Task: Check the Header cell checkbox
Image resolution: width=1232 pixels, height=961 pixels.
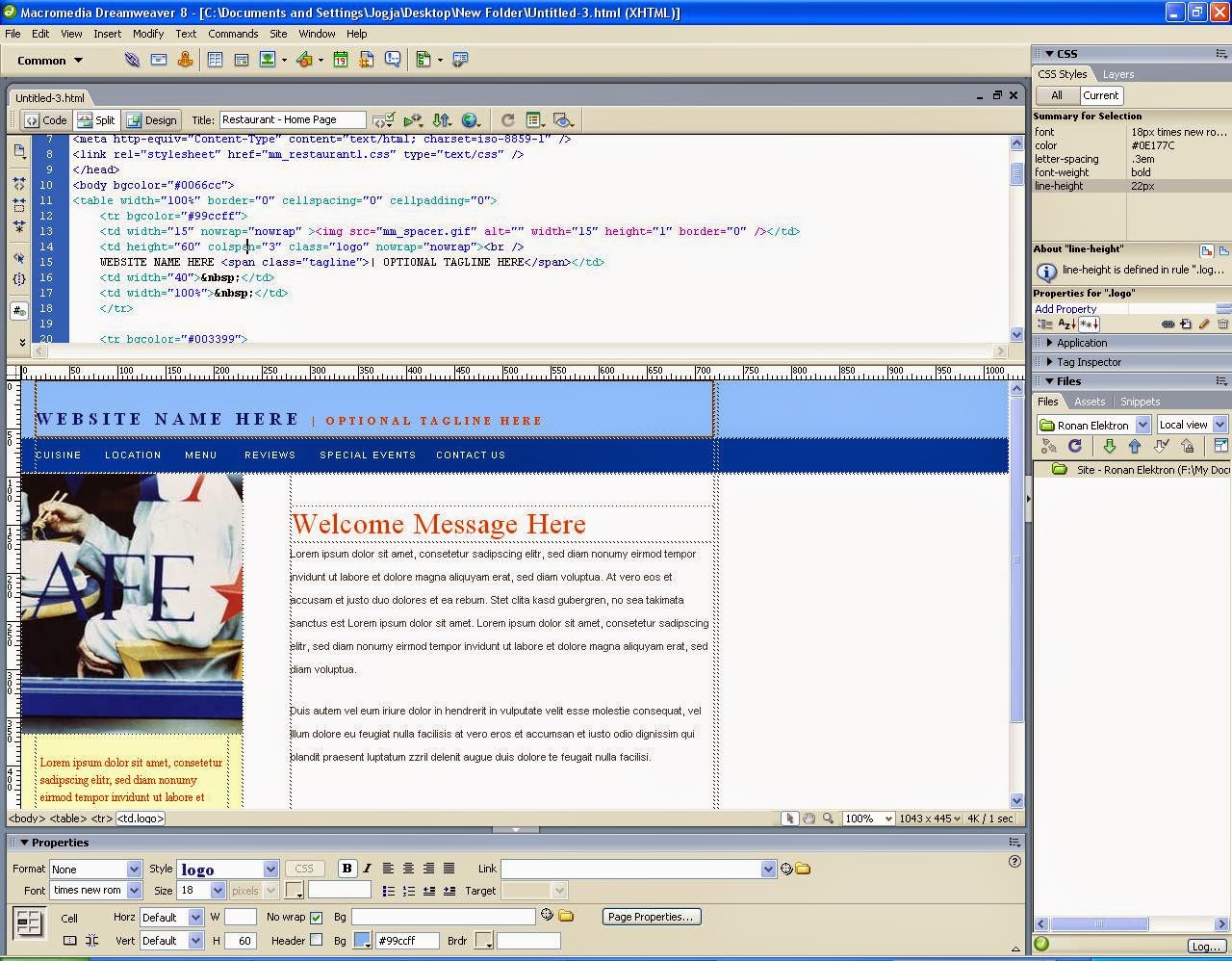Action: point(315,941)
